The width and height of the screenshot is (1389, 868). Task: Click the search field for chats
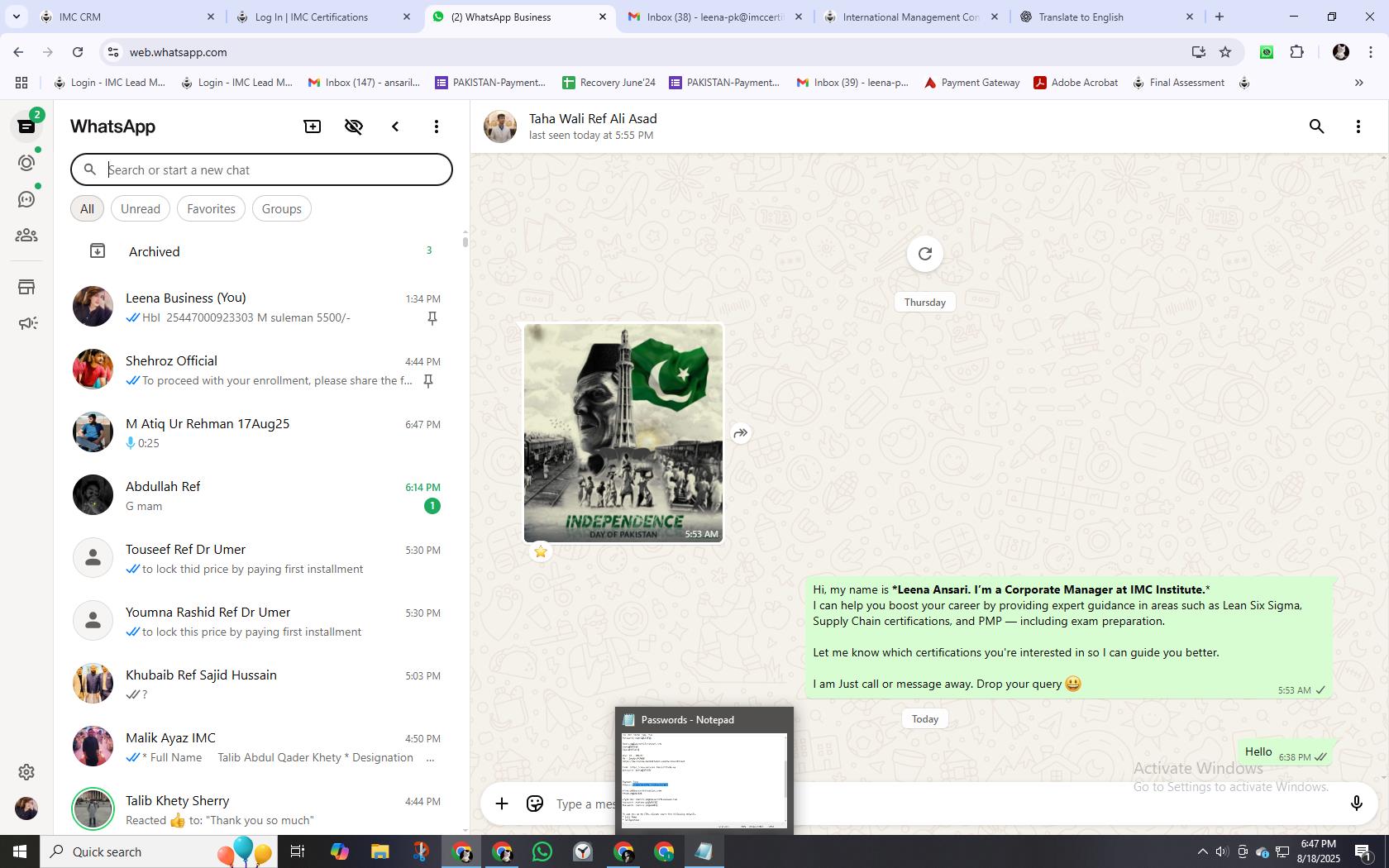261,169
